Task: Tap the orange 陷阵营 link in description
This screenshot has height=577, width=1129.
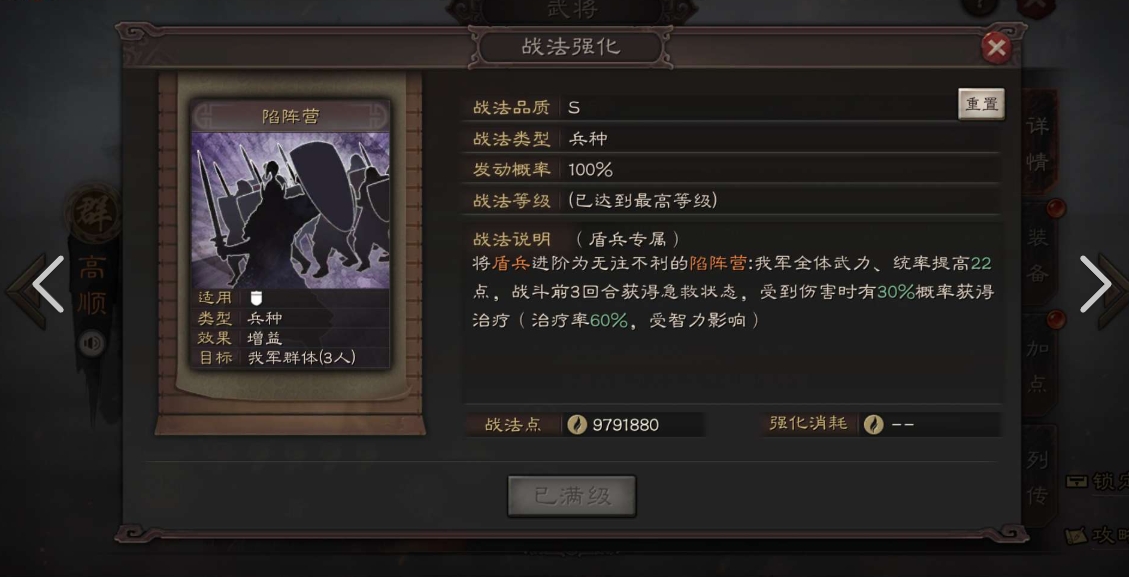Action: (717, 264)
